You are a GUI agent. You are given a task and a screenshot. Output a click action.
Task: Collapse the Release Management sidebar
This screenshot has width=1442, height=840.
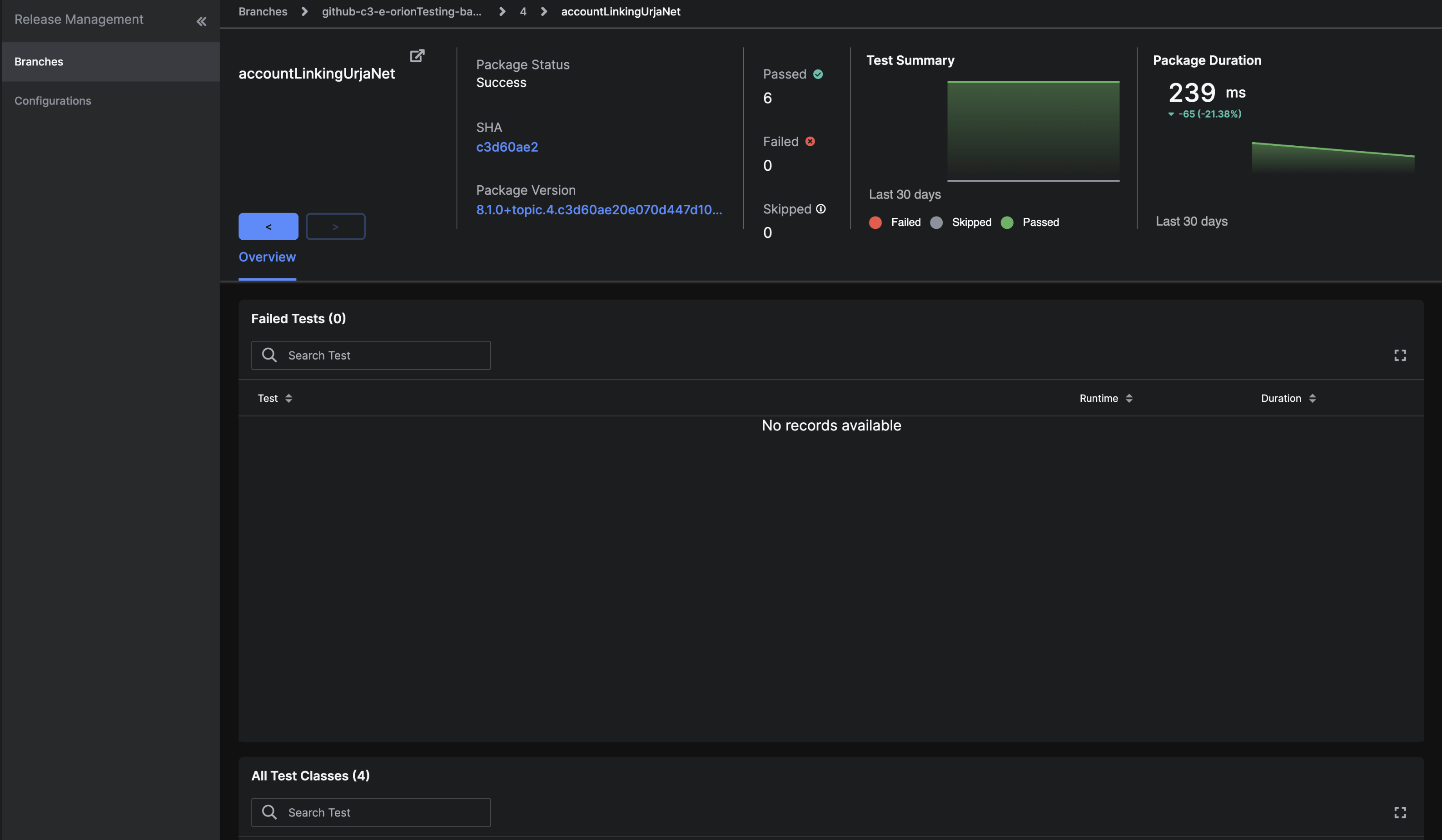click(x=201, y=21)
